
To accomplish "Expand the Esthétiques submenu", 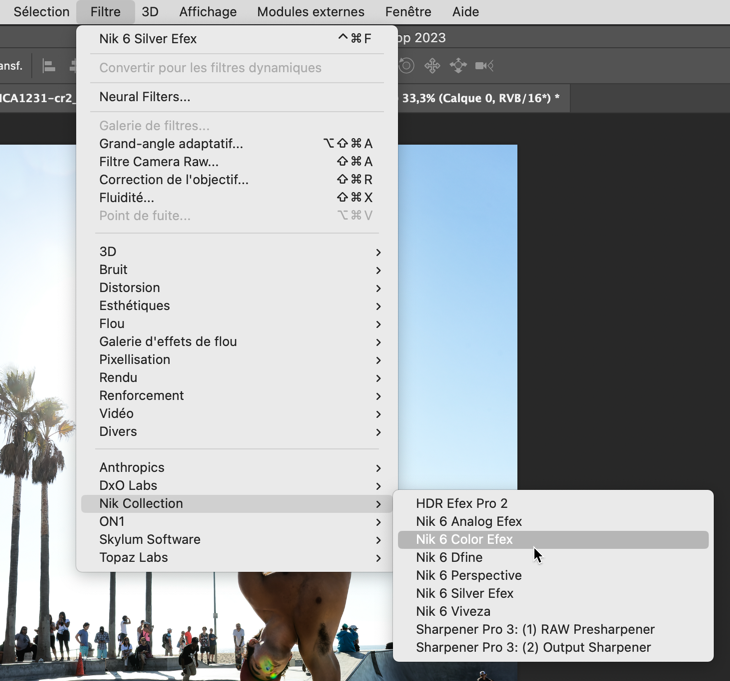I will [237, 306].
